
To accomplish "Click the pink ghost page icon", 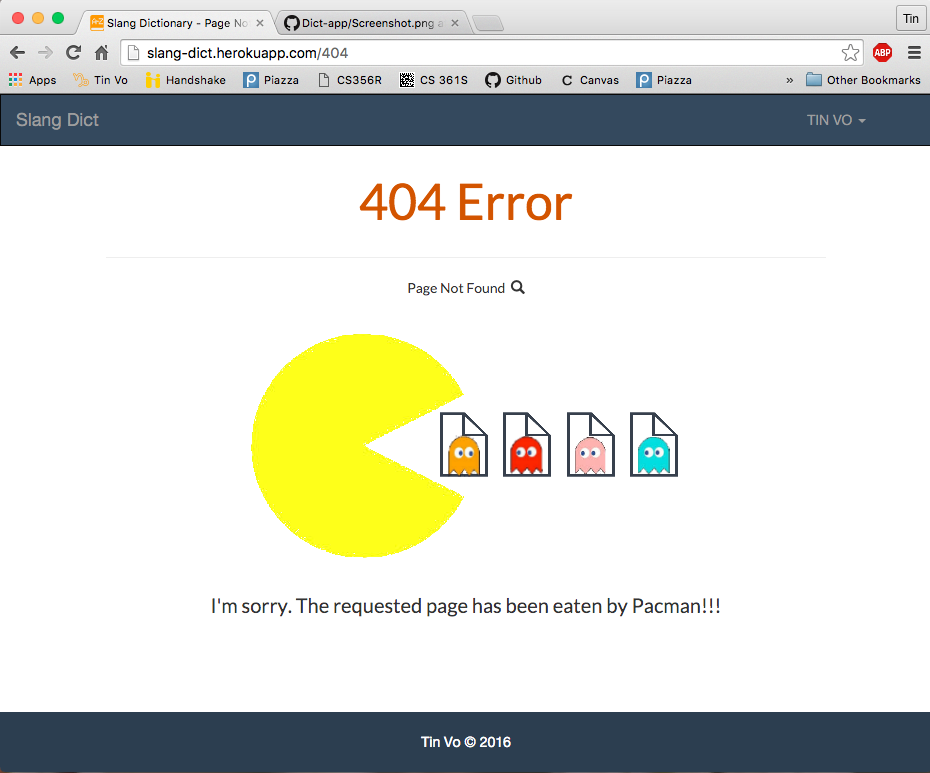I will (x=591, y=444).
